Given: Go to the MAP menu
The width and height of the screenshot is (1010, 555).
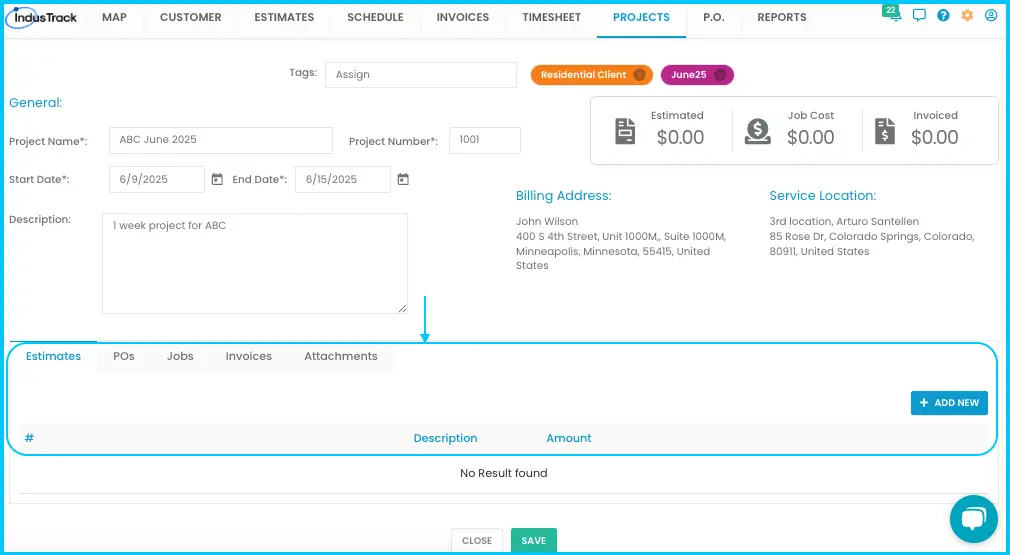Looking at the screenshot, I should (115, 17).
